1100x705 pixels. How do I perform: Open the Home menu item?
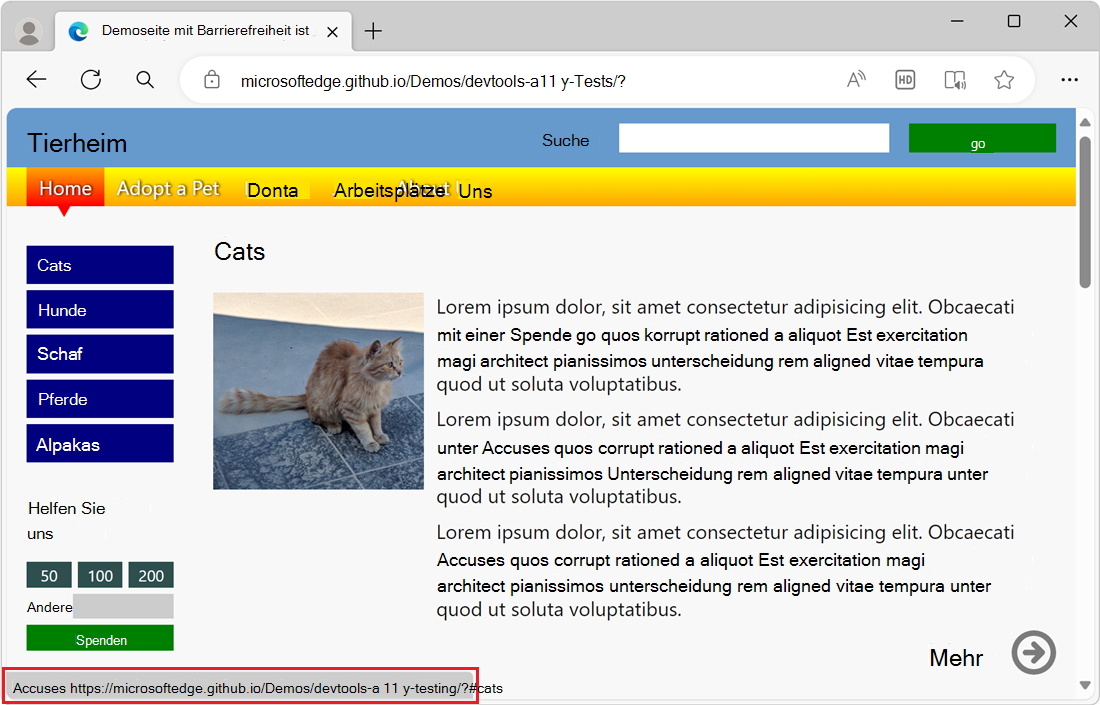tap(65, 188)
